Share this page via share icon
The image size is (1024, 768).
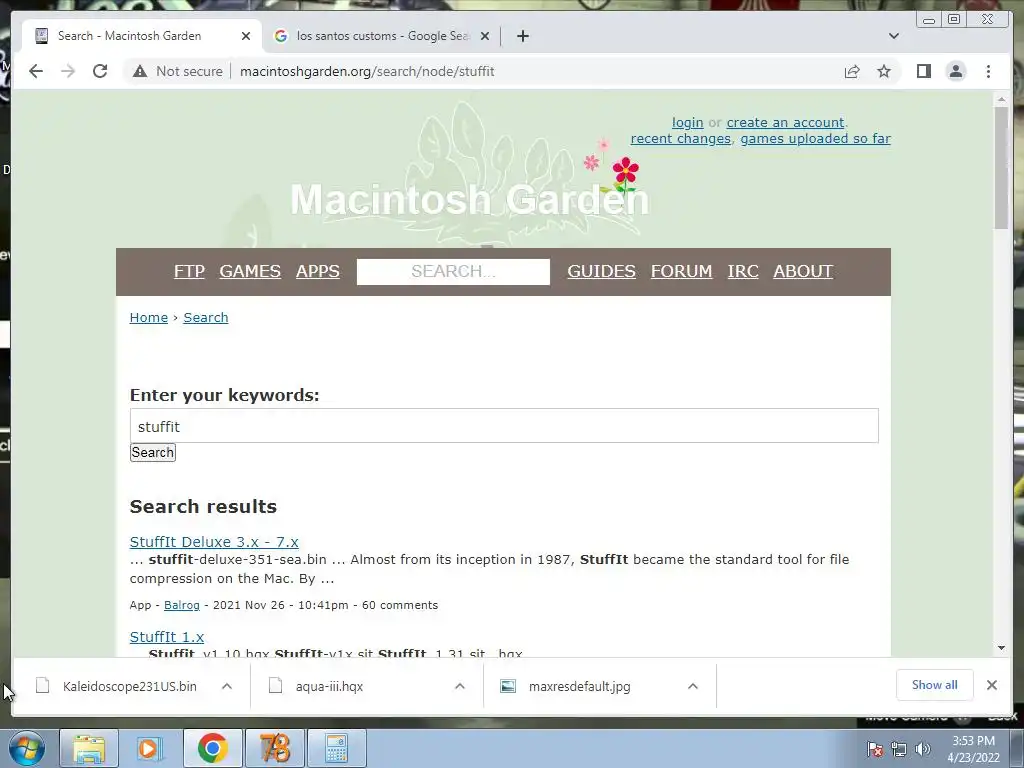coord(852,71)
